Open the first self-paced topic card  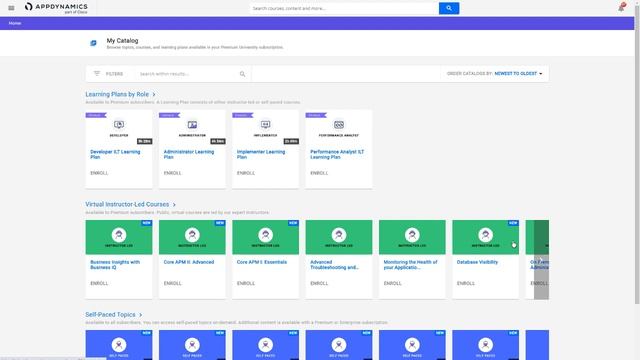coord(119,345)
